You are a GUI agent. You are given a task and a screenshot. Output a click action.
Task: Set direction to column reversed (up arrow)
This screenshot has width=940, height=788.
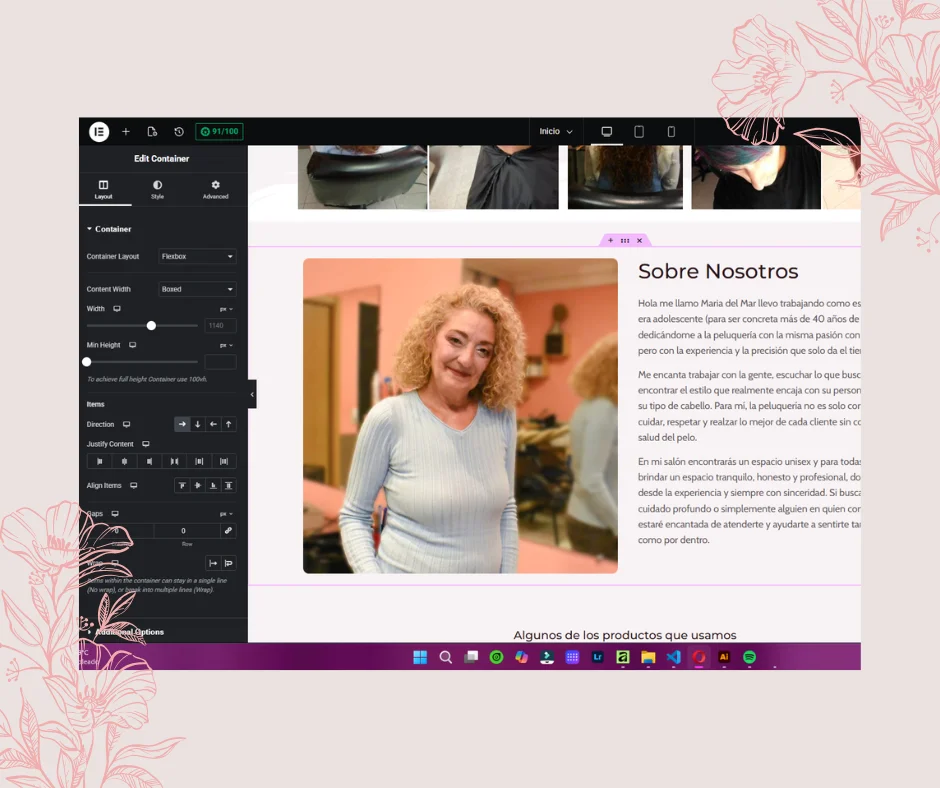228,424
